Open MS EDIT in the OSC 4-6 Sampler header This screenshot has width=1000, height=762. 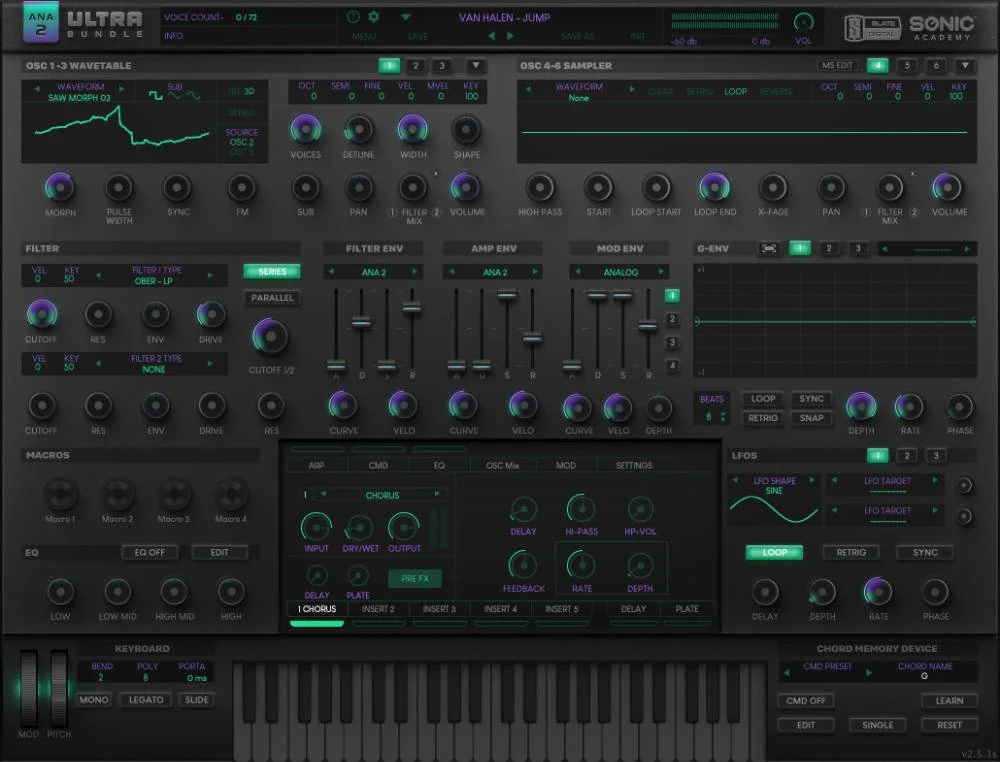pyautogui.click(x=839, y=65)
